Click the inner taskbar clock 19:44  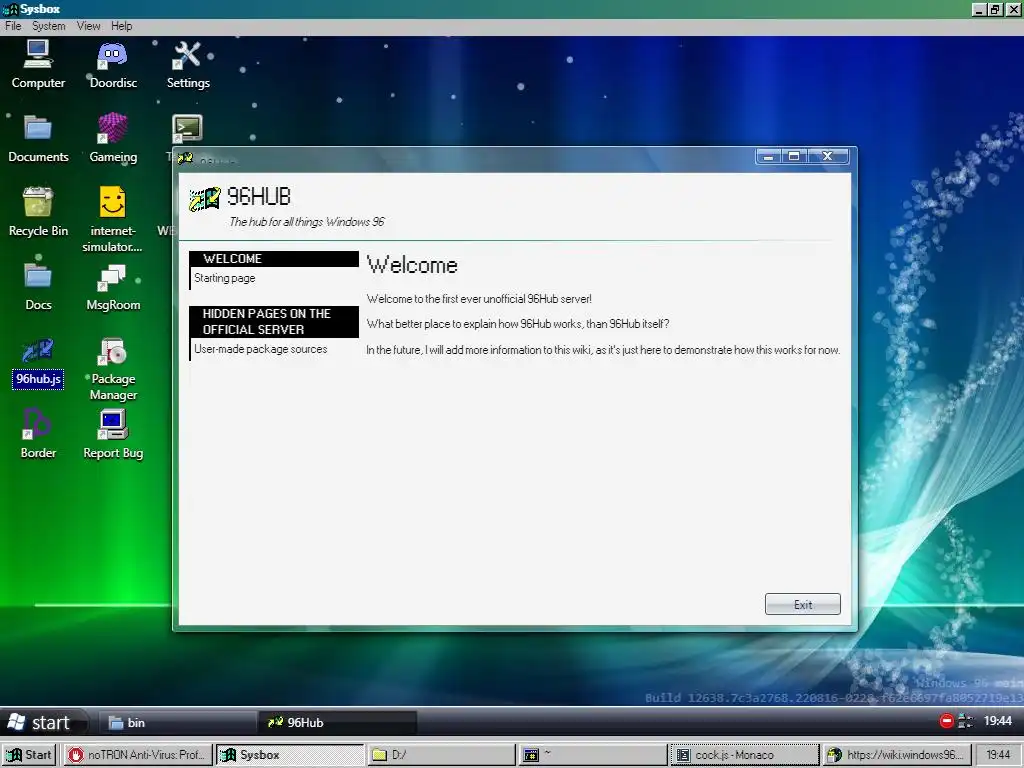tap(997, 721)
